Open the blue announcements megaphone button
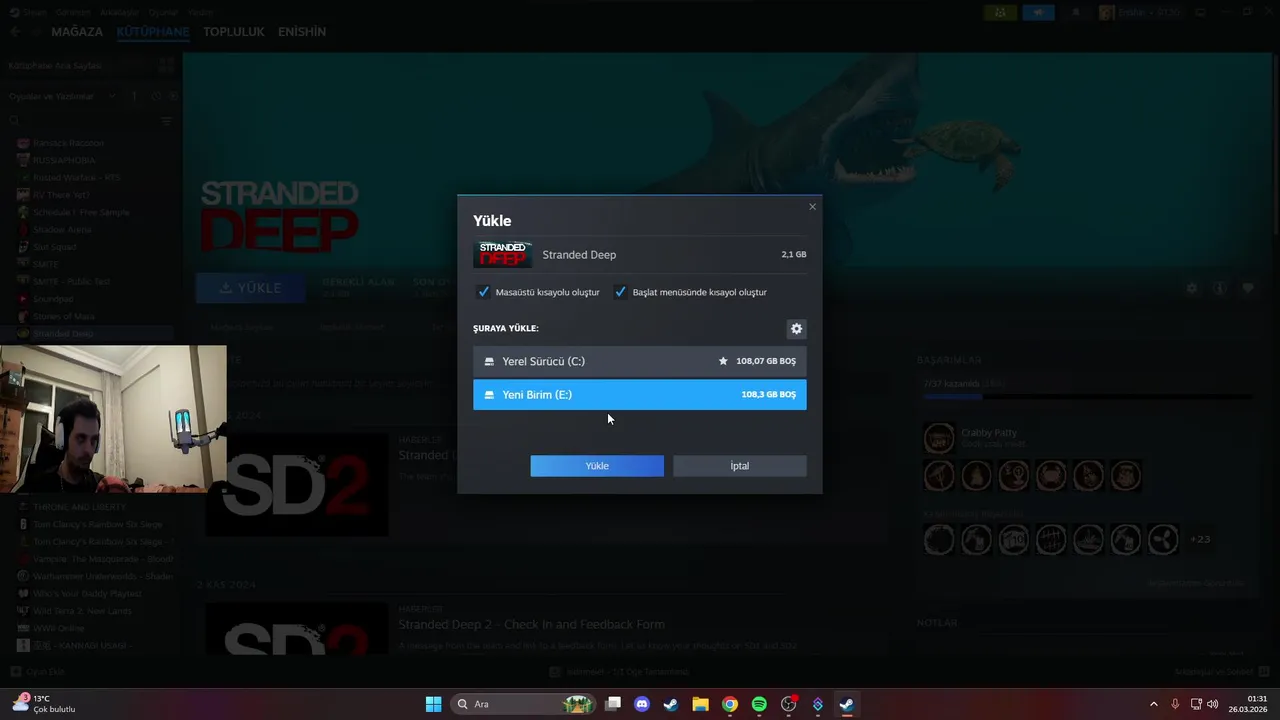 click(x=1038, y=13)
